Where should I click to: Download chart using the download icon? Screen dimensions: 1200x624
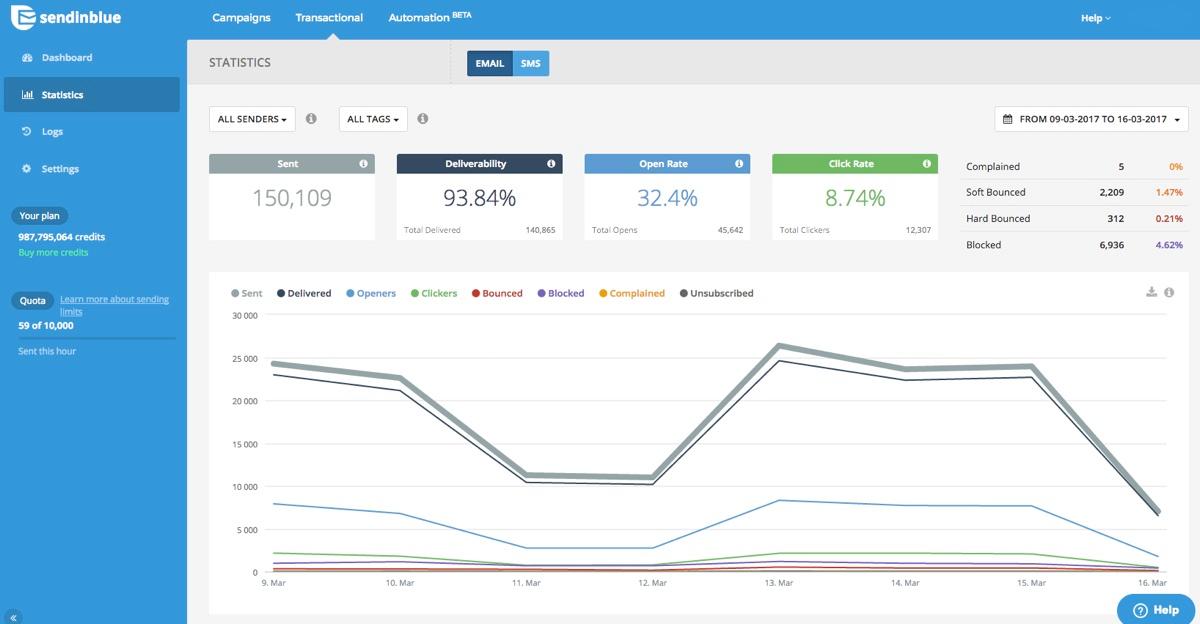1151,292
